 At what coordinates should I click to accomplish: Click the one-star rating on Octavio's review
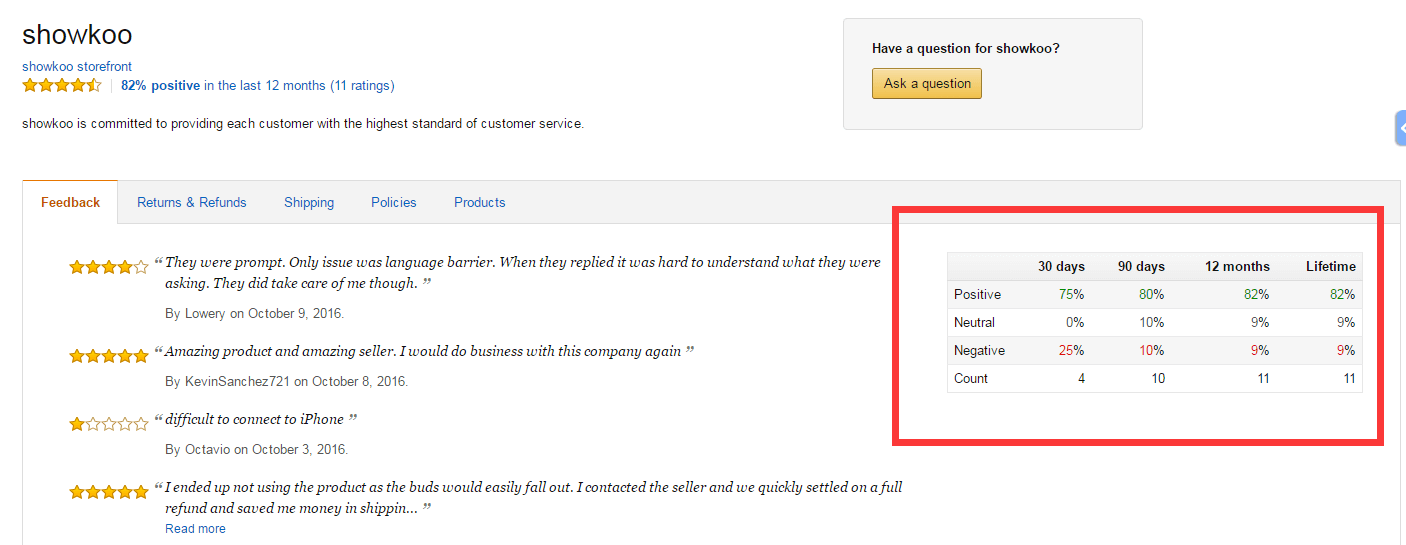pos(109,424)
